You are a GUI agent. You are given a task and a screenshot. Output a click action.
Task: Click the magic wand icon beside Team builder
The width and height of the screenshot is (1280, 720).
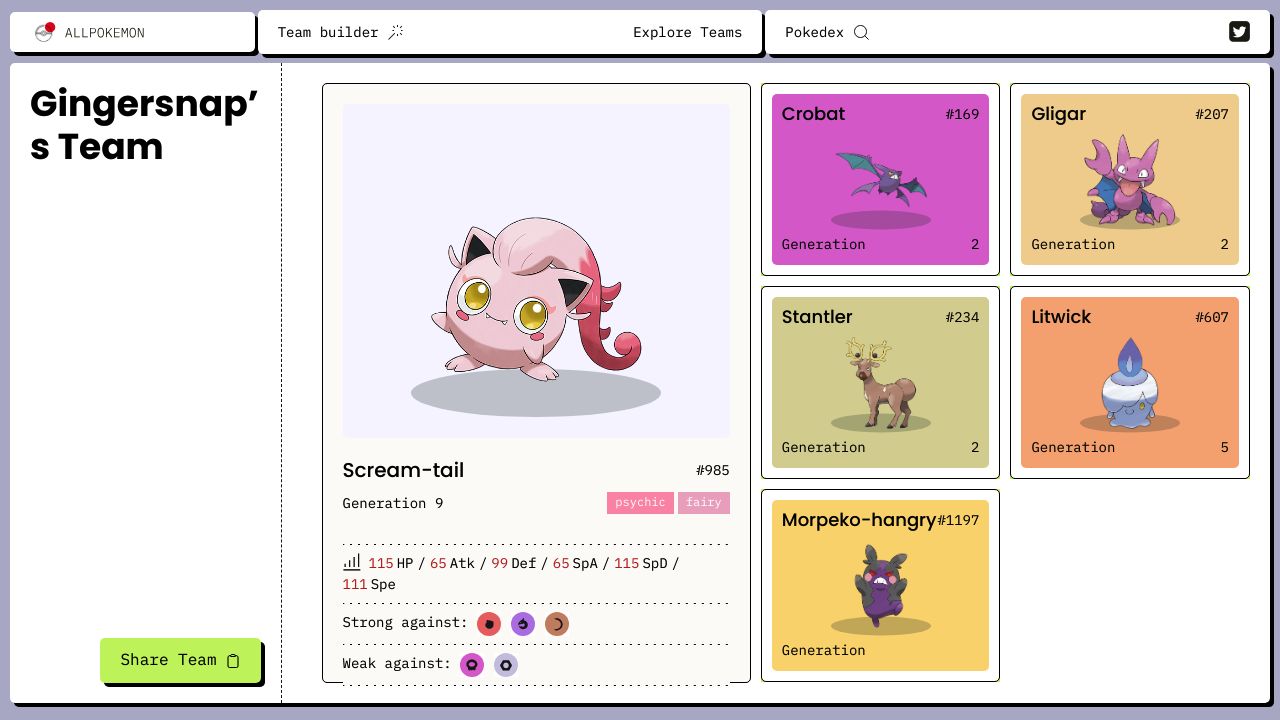pos(396,32)
